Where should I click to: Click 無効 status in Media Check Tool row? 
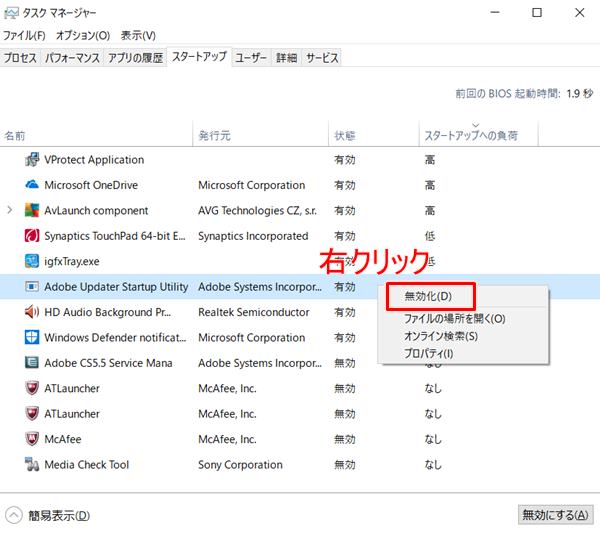pos(345,464)
